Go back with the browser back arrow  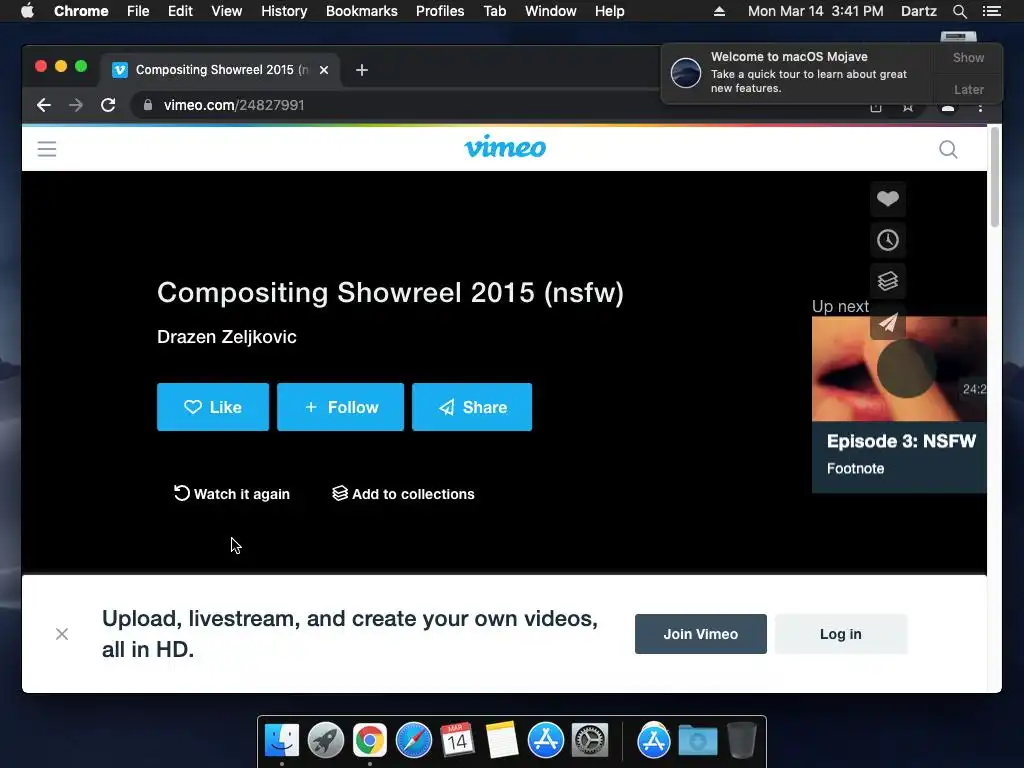pos(44,105)
